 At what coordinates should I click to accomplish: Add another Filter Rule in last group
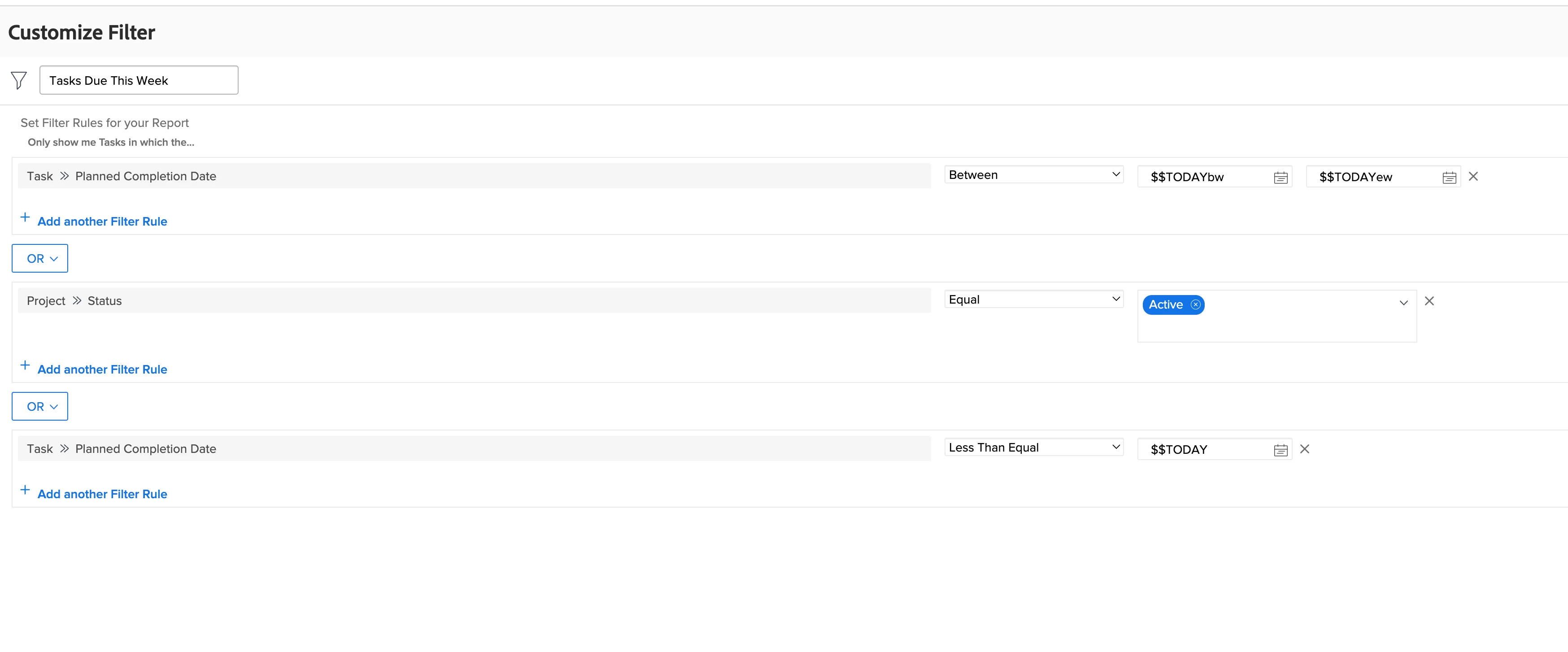[102, 494]
